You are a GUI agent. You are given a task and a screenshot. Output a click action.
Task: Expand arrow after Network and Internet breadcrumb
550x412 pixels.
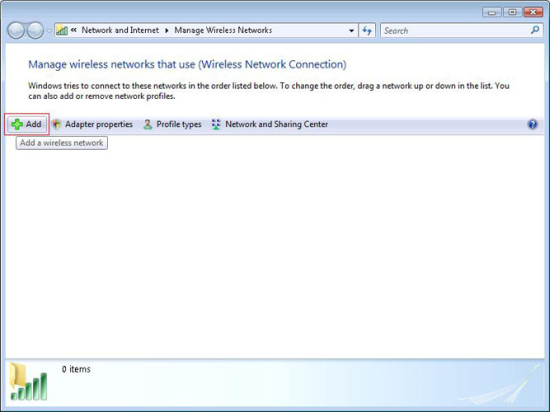click(x=167, y=31)
